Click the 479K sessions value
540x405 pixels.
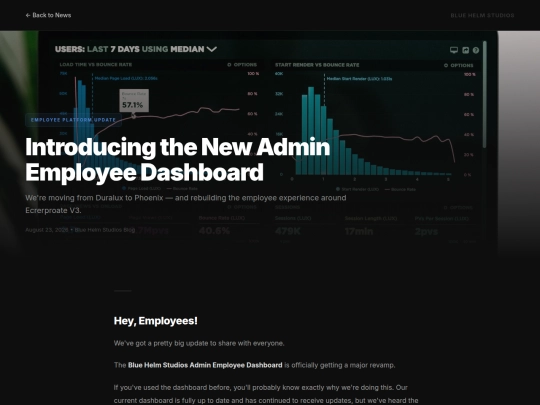coord(288,231)
